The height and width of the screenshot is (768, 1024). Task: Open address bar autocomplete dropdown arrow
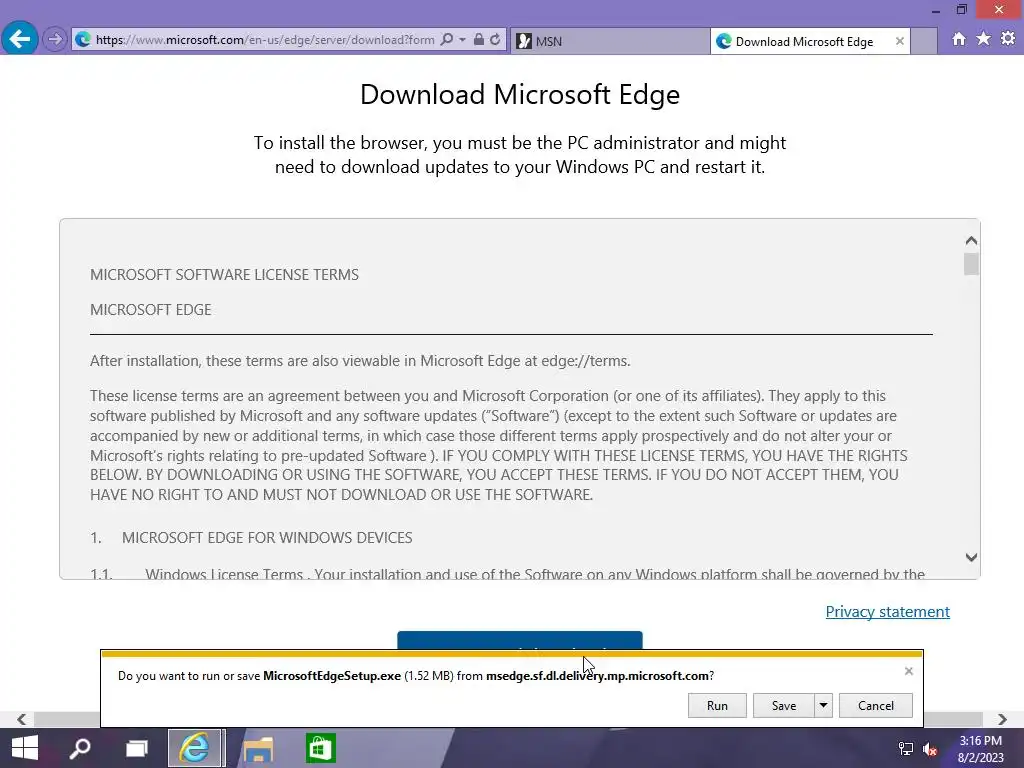(x=462, y=40)
